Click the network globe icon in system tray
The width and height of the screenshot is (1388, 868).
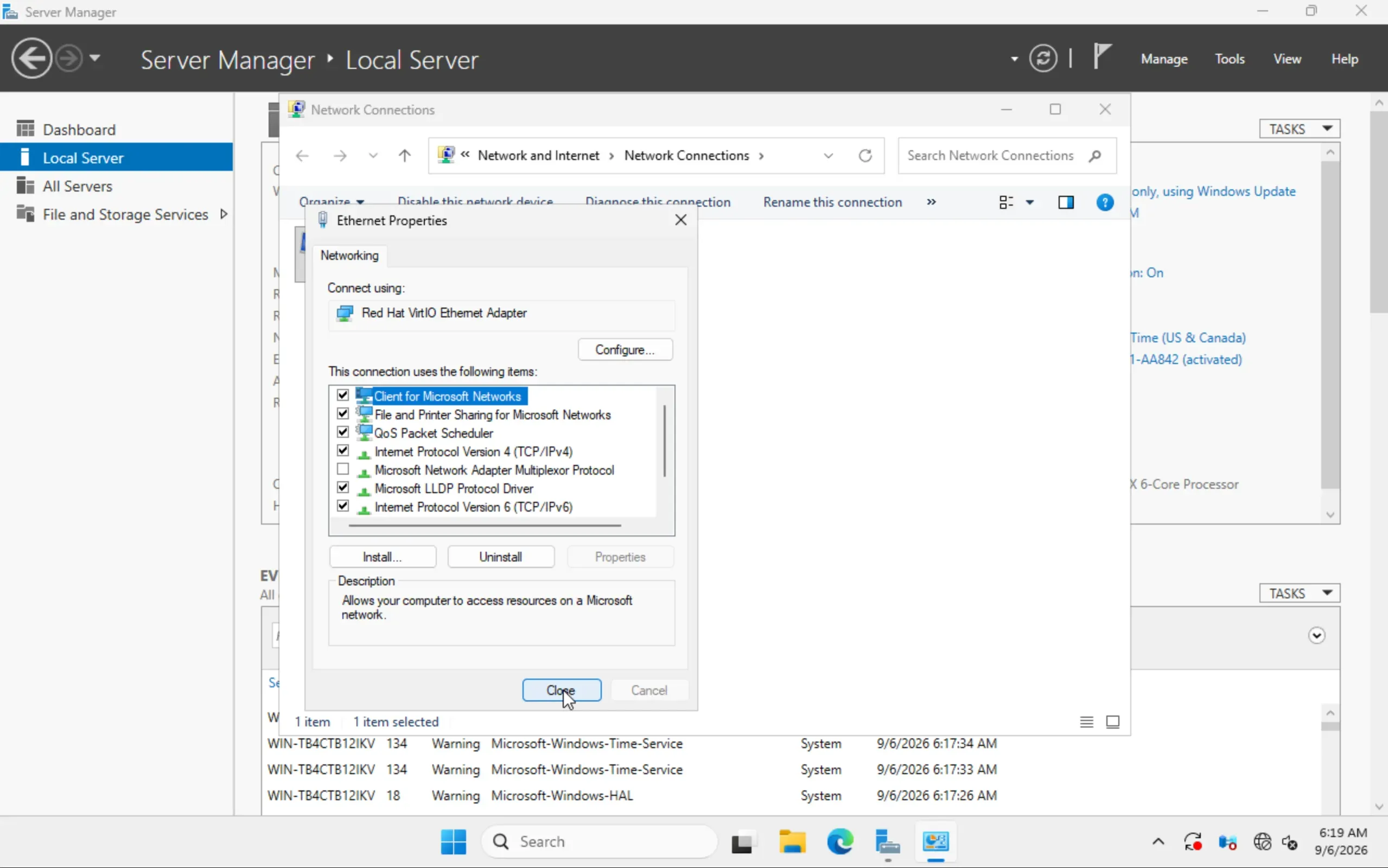click(x=1262, y=841)
